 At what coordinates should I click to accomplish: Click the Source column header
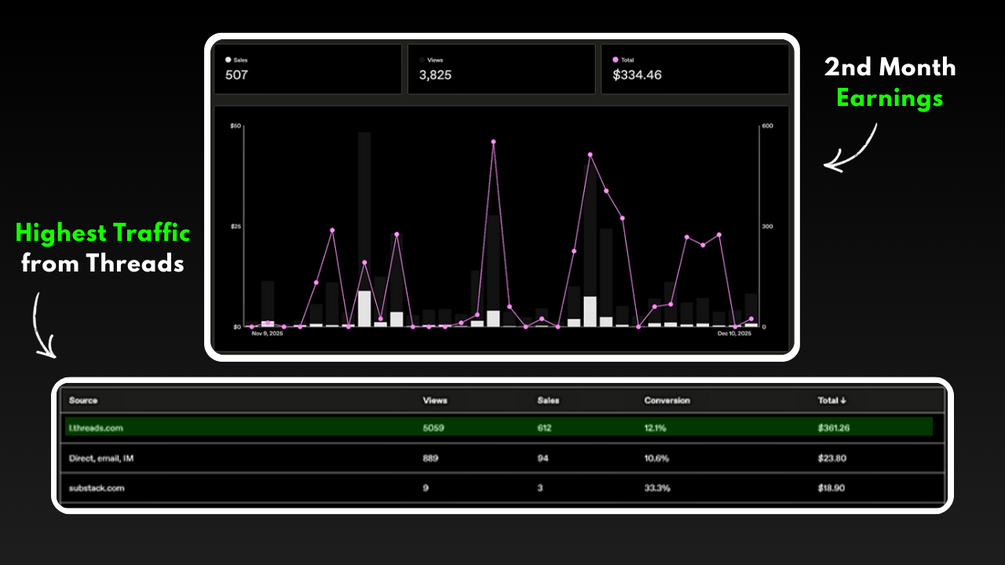(x=83, y=400)
